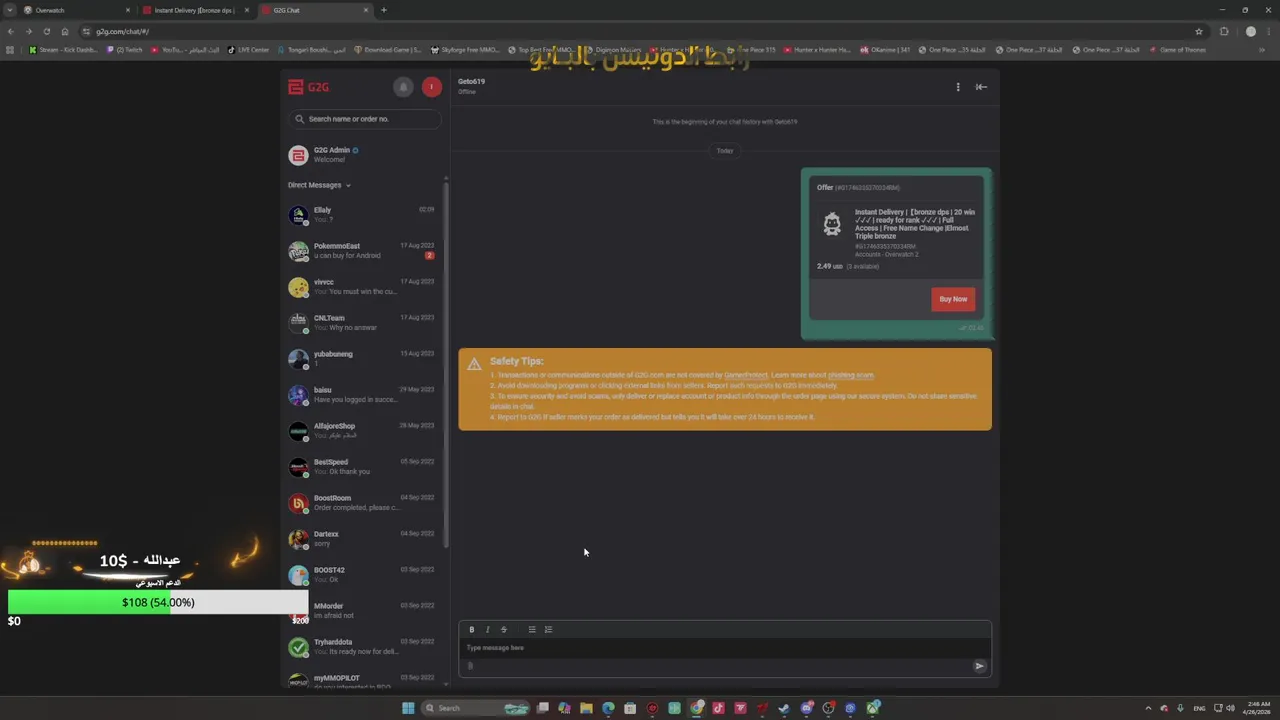Open the G2G Admin welcome chat
Viewport: 1280px width, 720px height.
tap(365, 155)
